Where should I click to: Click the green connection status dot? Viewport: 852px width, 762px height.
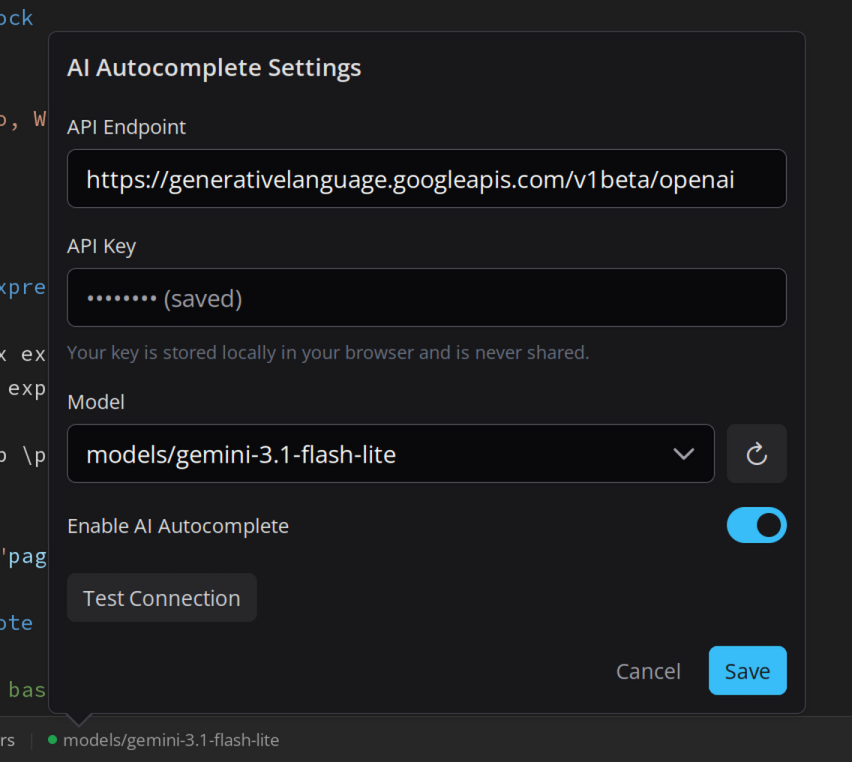[52, 740]
